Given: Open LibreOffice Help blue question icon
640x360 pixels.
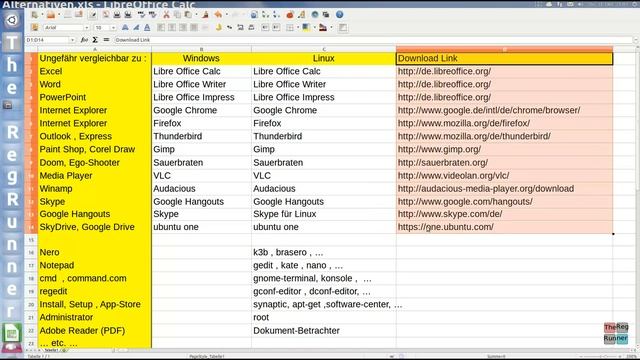Looking at the screenshot, I should coord(339,15).
